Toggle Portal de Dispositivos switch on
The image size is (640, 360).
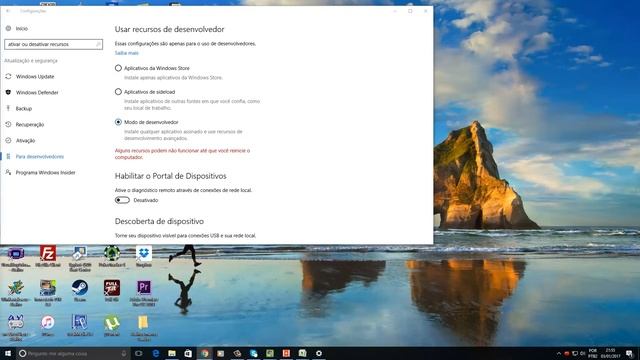pyautogui.click(x=122, y=200)
